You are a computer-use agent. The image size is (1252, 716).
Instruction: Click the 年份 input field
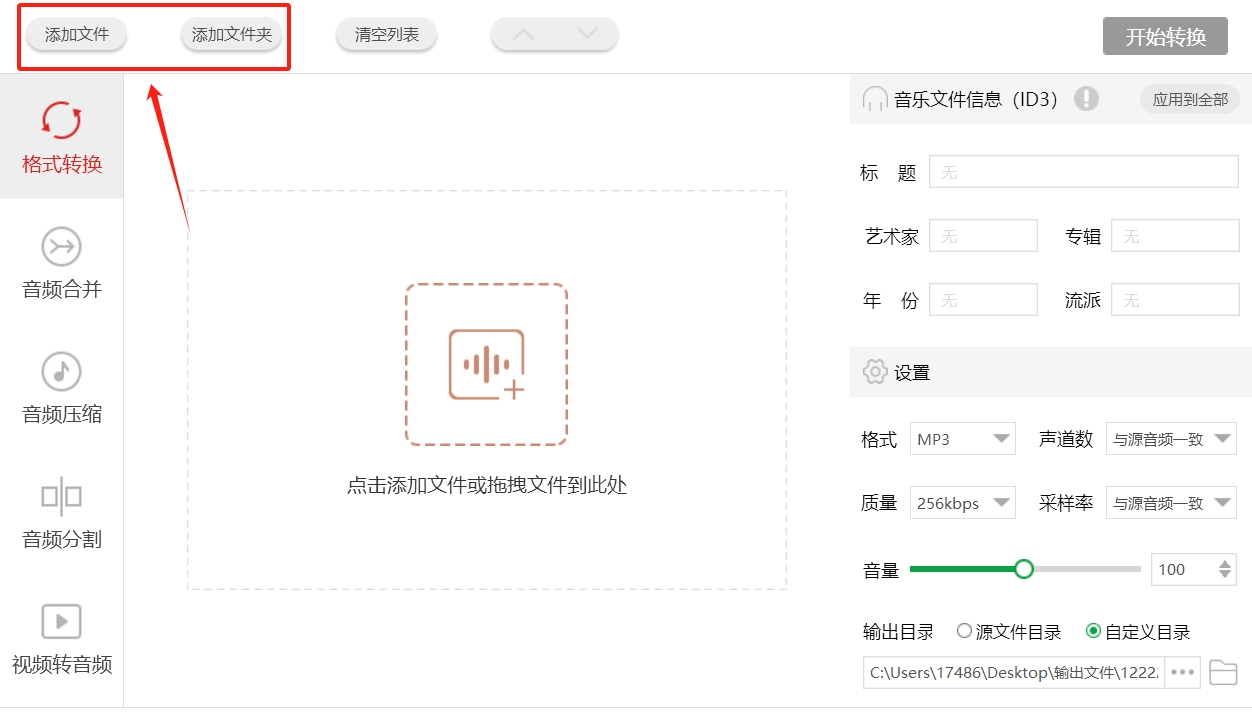984,300
